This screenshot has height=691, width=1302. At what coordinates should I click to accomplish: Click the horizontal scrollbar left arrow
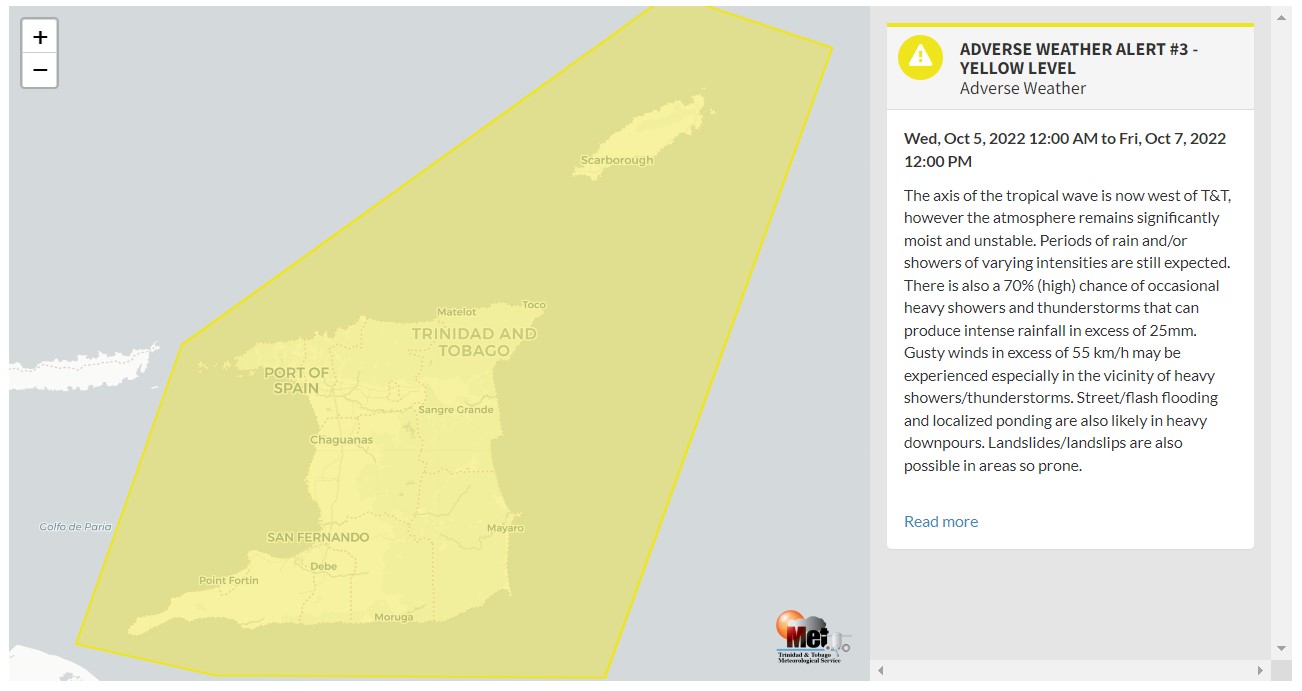click(x=880, y=670)
